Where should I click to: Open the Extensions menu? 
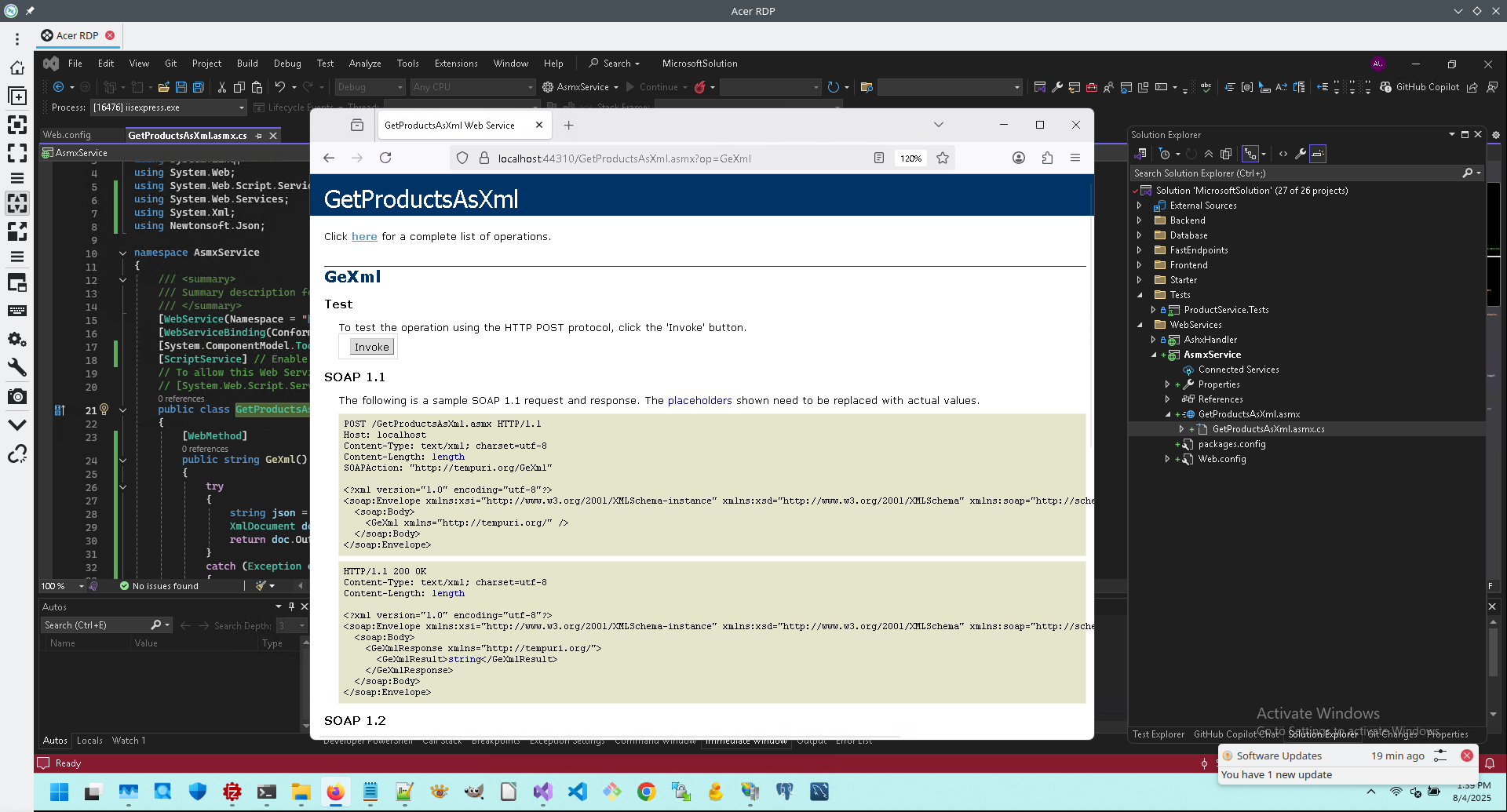click(x=456, y=64)
